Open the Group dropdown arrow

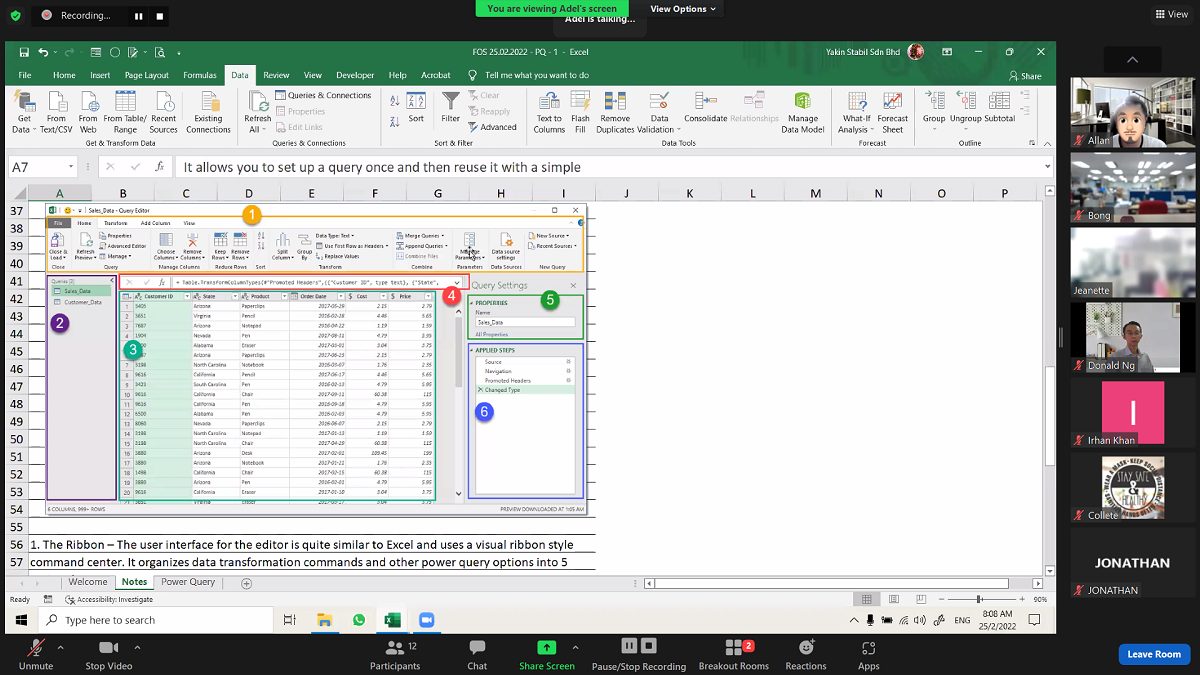coord(934,127)
